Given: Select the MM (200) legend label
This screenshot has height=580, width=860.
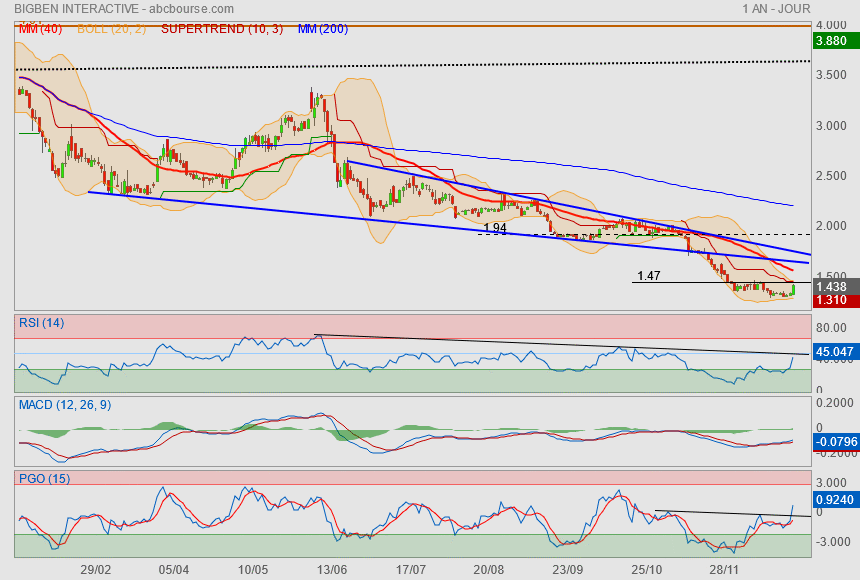Looking at the screenshot, I should tap(323, 29).
